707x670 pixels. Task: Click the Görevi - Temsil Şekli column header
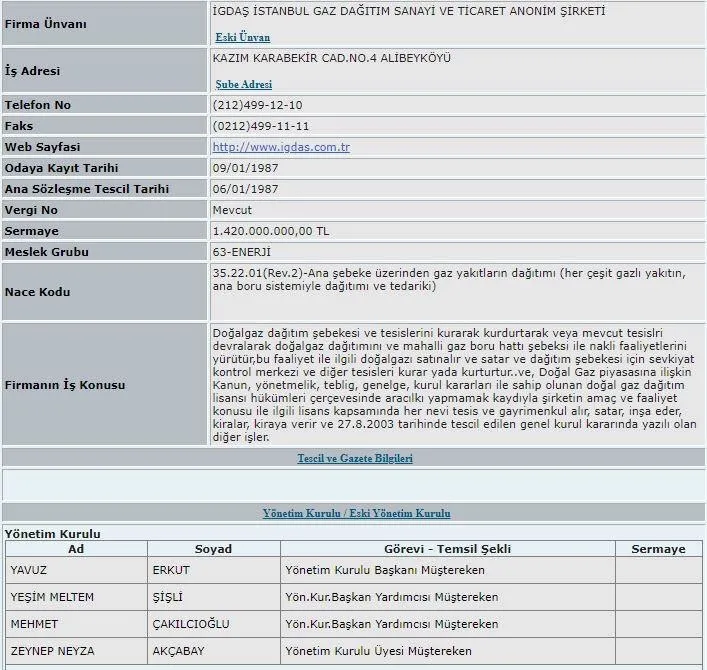click(447, 549)
